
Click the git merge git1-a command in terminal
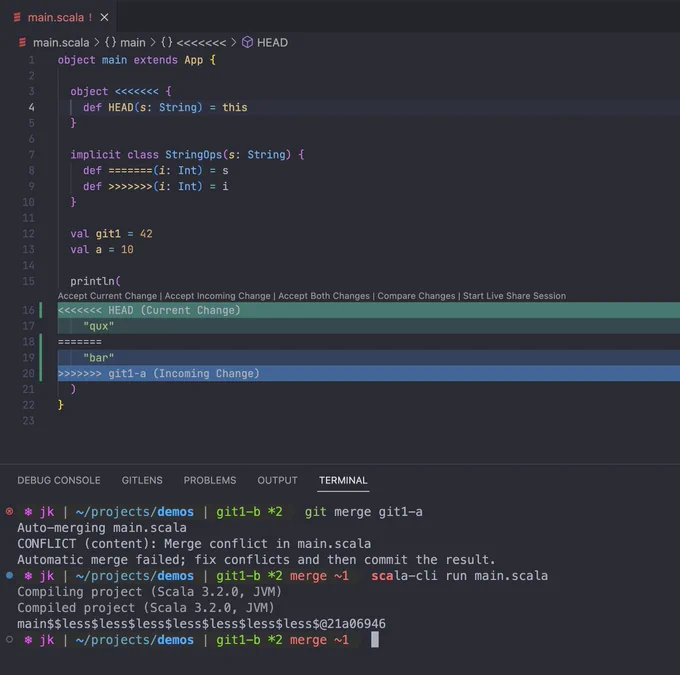(363, 512)
